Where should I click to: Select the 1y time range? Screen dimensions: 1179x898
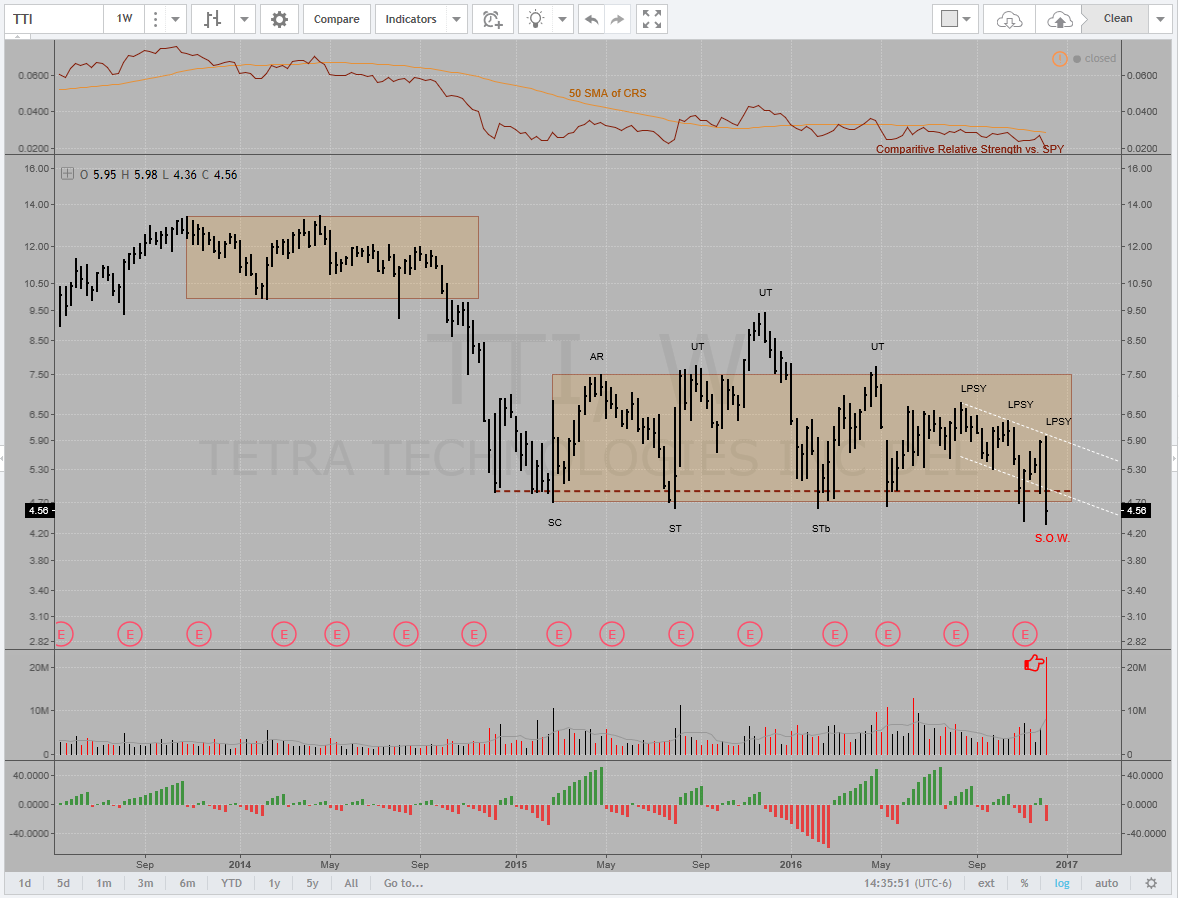coord(274,883)
